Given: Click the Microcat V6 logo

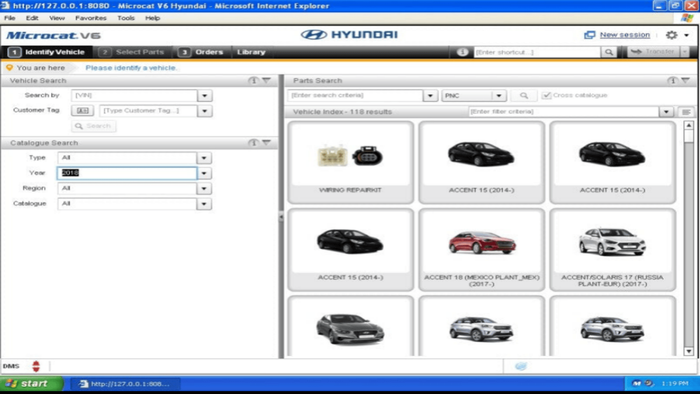Looking at the screenshot, I should [53, 35].
